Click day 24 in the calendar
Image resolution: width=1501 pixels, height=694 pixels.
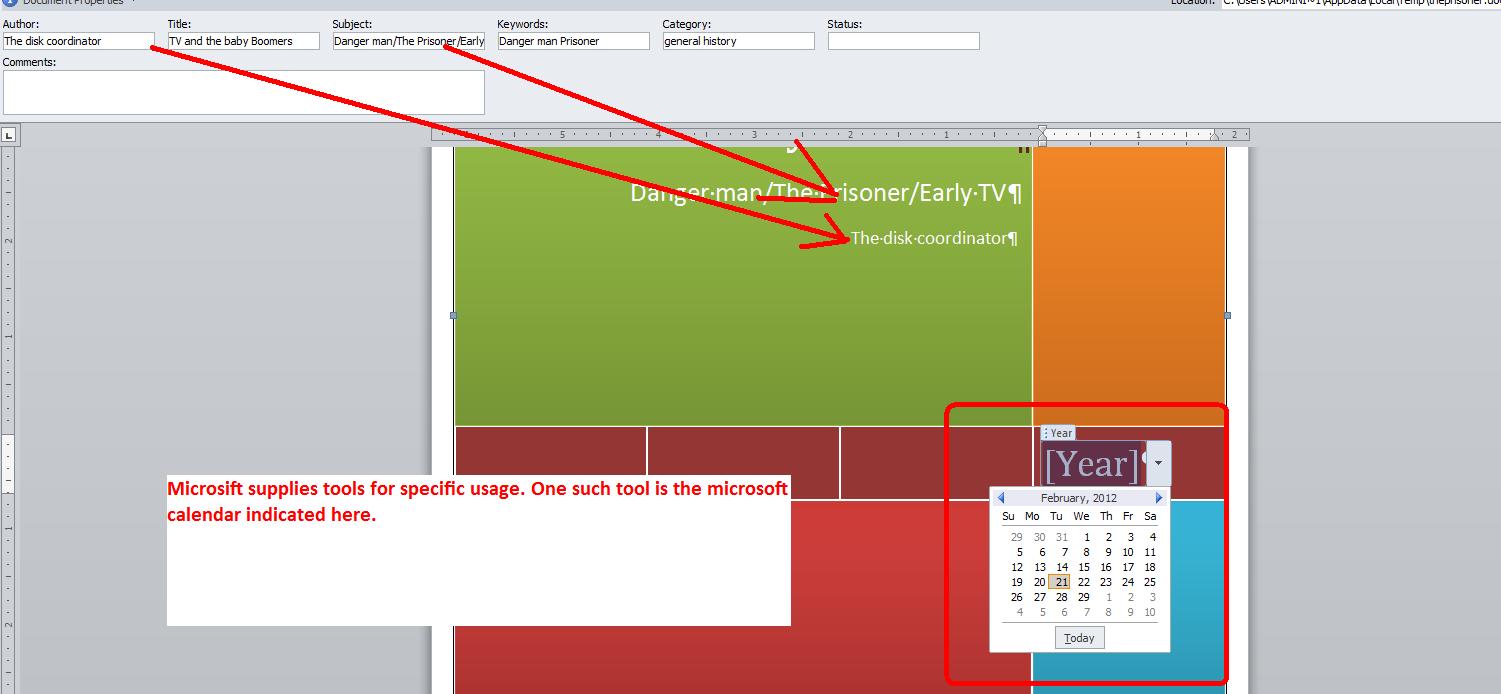(1128, 582)
